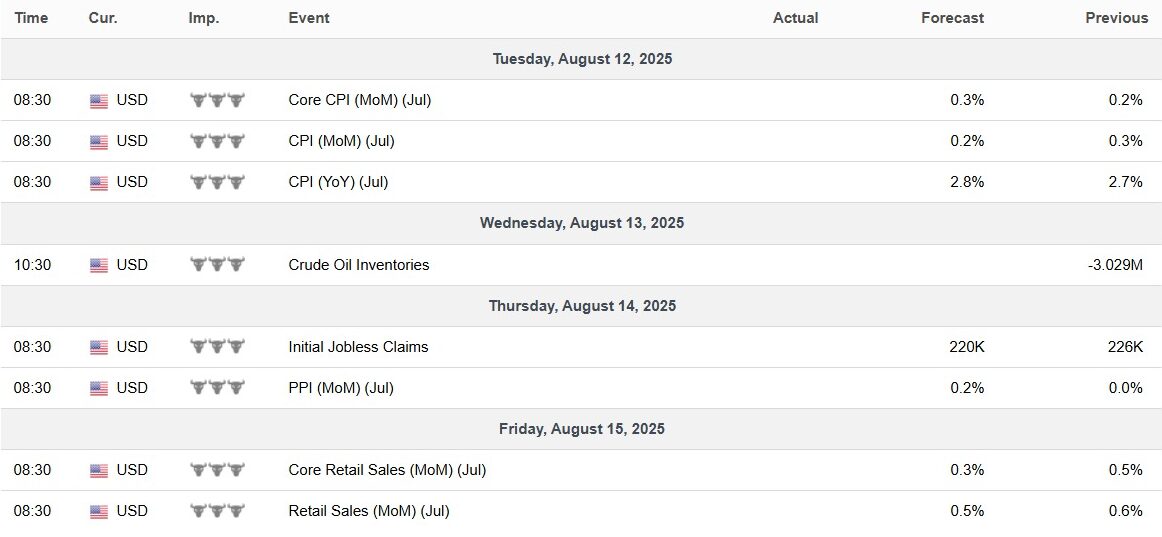Sort by the Time column header
Viewport: 1162px width, 537px height.
[31, 19]
